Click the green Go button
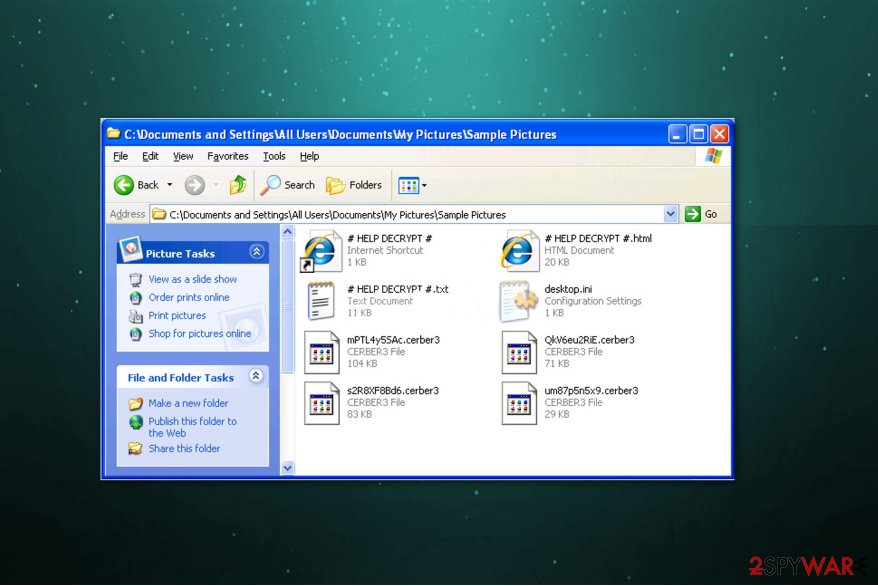 coord(700,214)
